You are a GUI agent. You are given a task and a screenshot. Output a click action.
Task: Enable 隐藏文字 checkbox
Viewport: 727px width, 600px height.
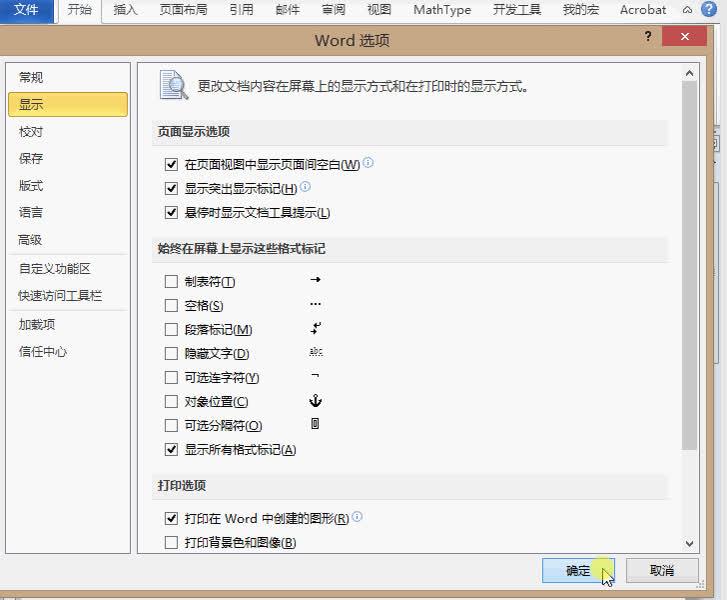pos(171,354)
